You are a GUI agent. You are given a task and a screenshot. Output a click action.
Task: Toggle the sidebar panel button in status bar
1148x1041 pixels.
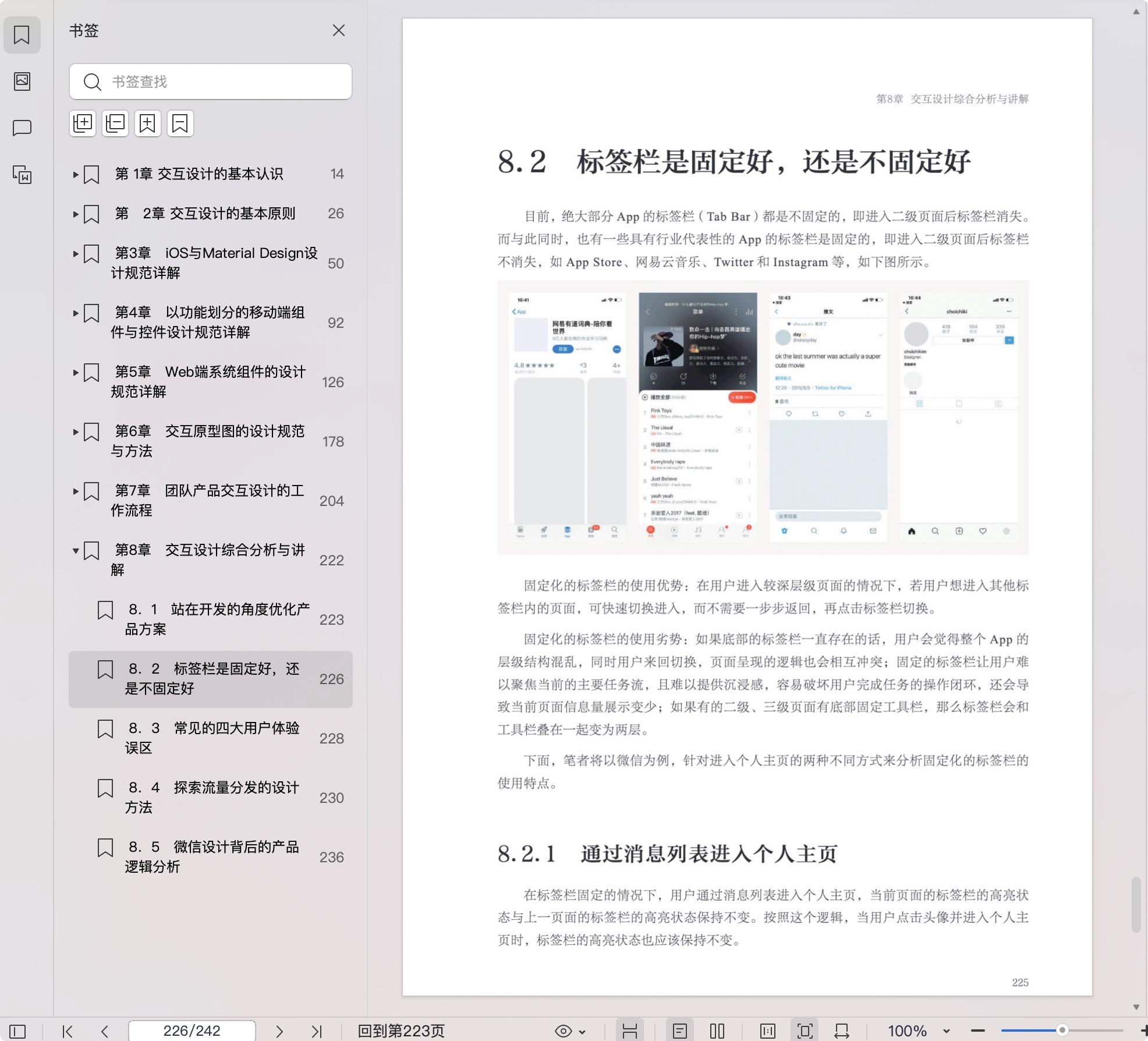[x=17, y=1031]
